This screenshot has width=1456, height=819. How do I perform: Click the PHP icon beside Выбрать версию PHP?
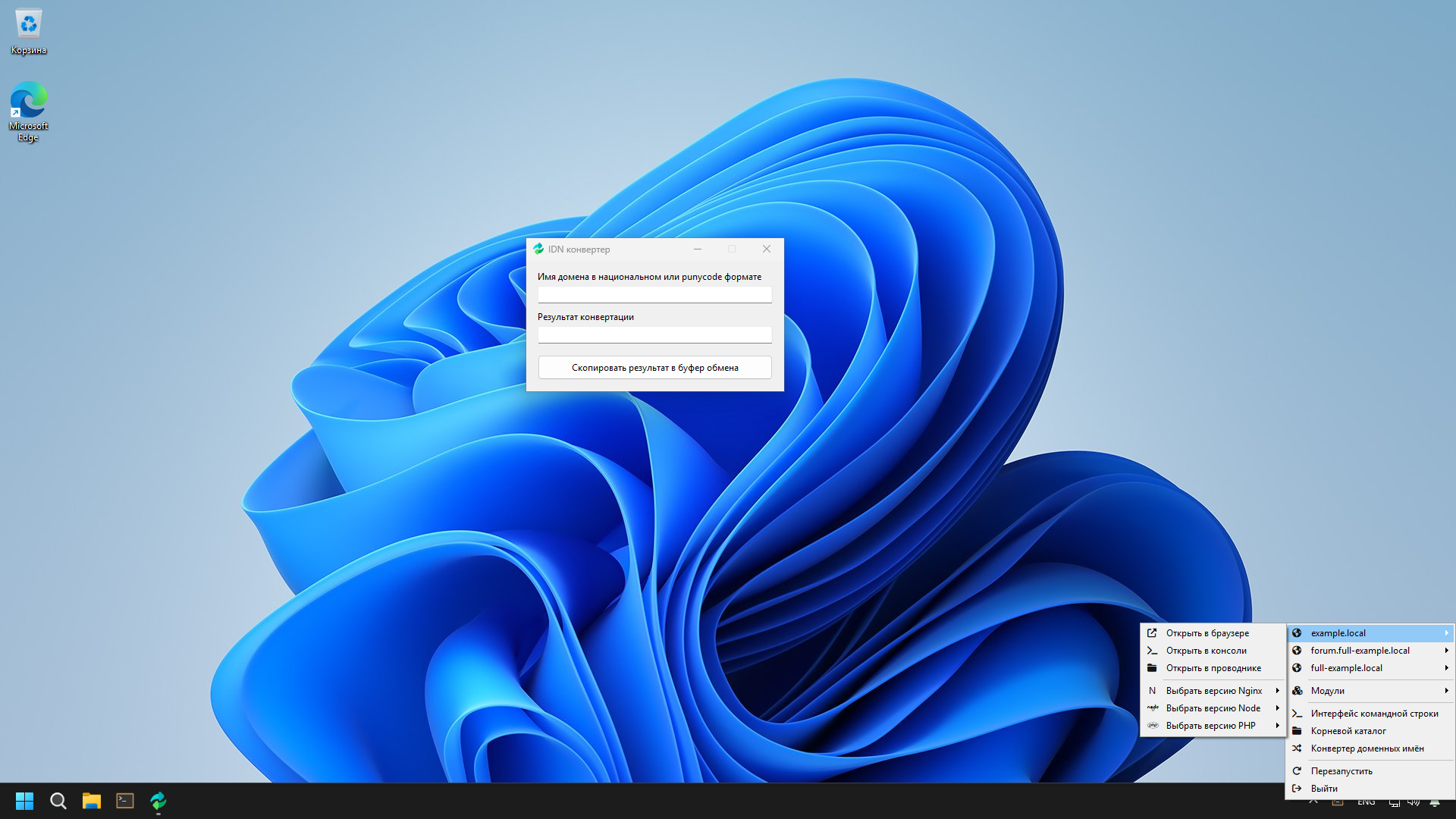point(1153,725)
